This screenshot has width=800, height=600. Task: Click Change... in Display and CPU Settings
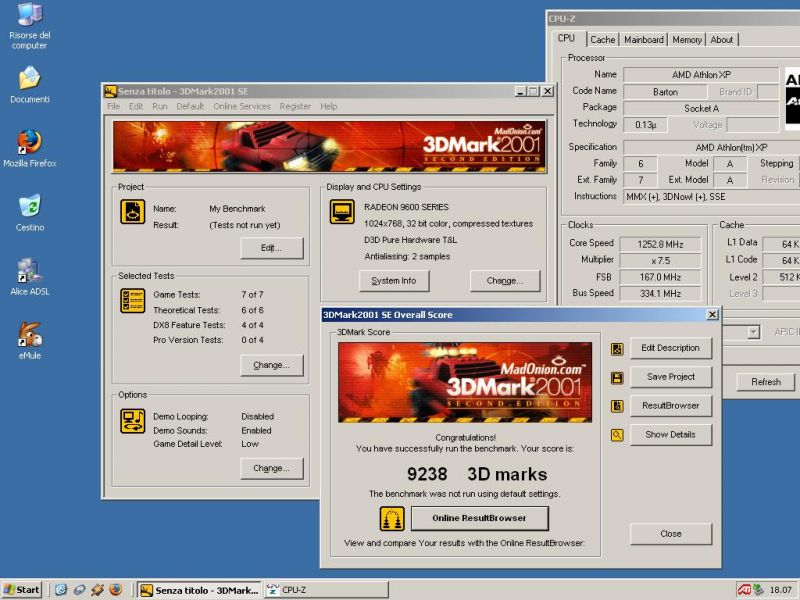[505, 281]
